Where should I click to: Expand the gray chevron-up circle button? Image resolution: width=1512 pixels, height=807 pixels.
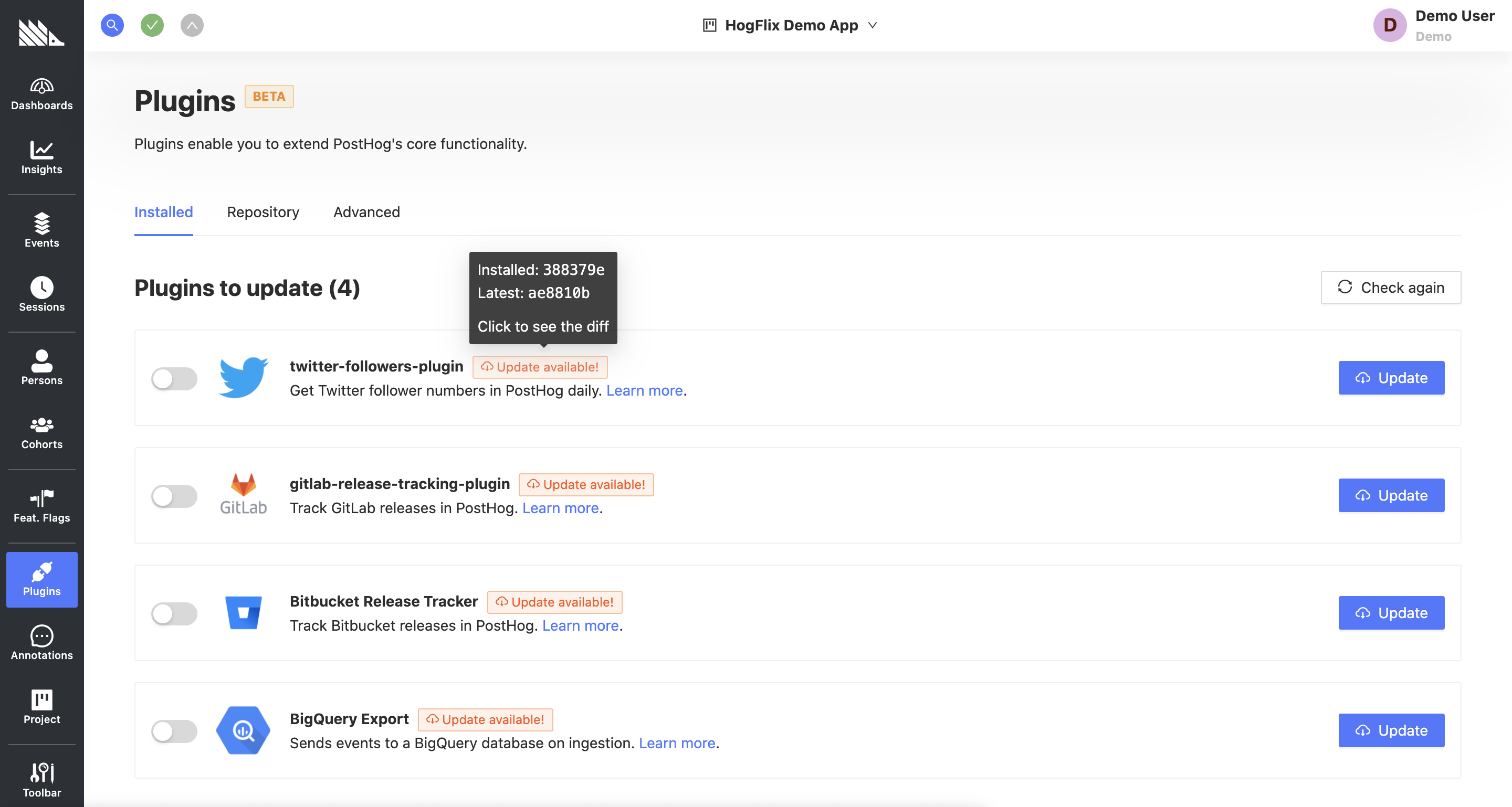(192, 25)
